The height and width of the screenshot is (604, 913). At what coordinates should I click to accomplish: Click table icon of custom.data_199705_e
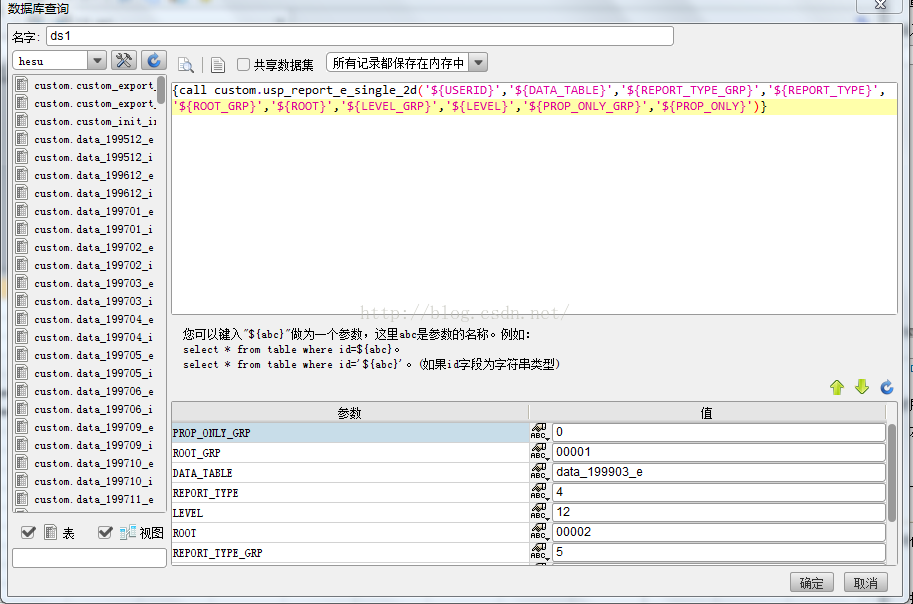22,355
